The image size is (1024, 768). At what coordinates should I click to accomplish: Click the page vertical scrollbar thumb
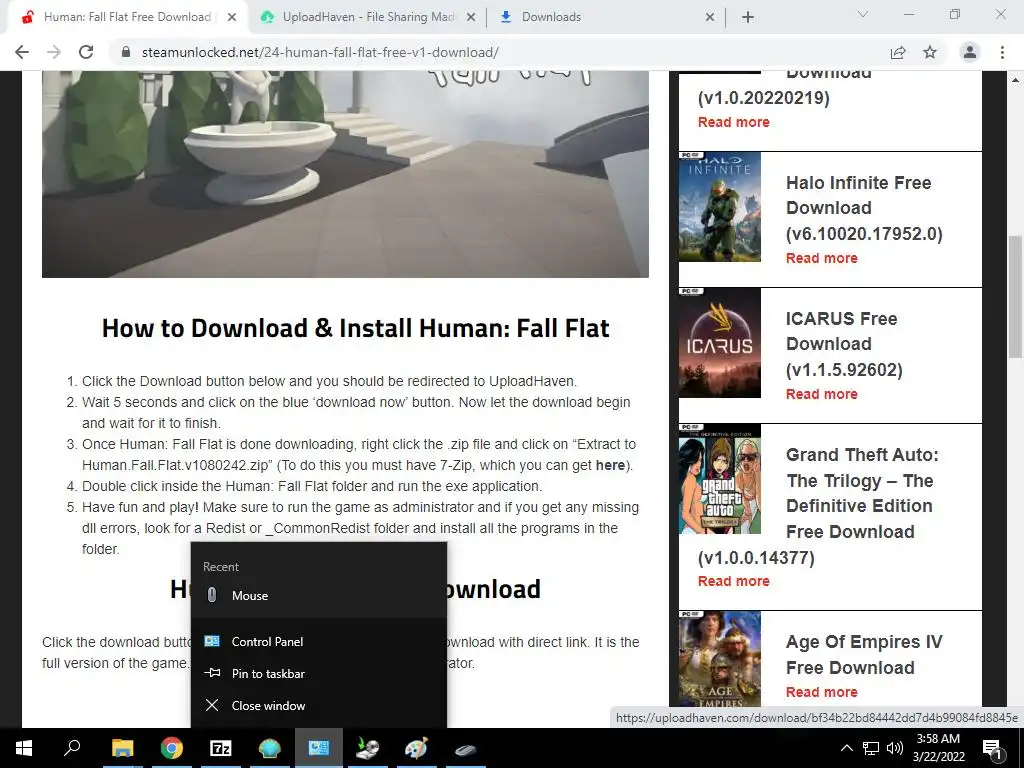coord(1015,297)
